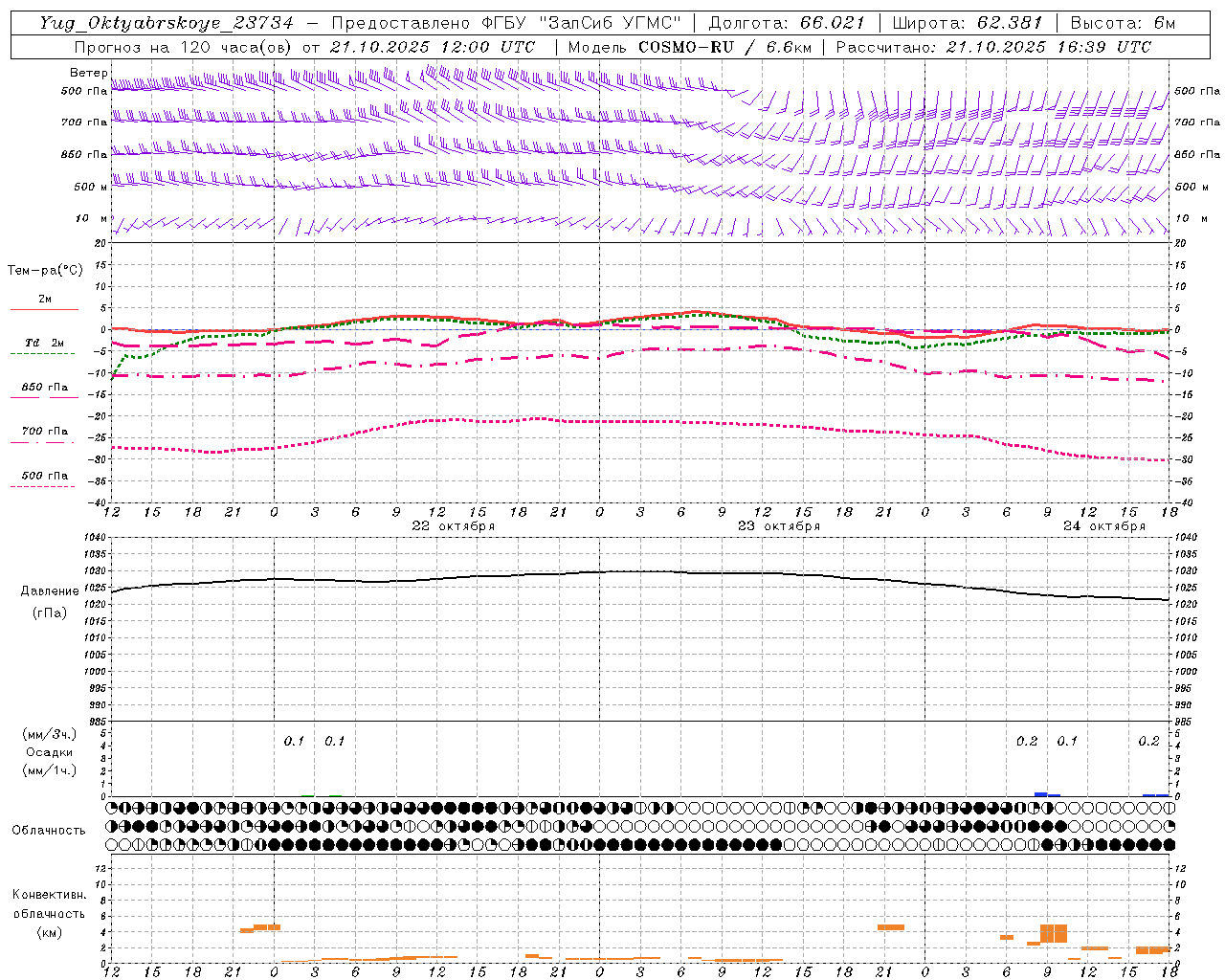Click the 500 гПа temperature legend entry
The height and width of the screenshot is (980, 1225).
(45, 476)
